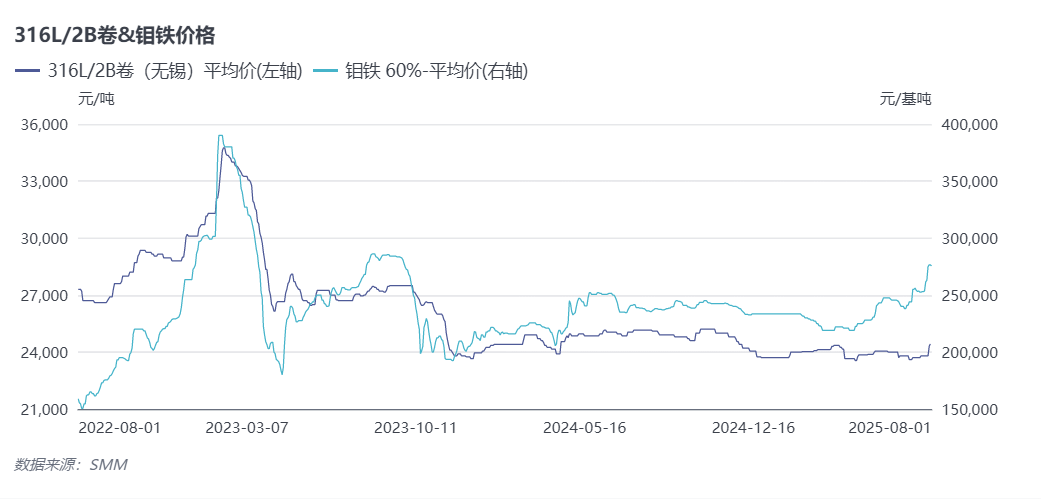Select the 2023-10-11 x-axis date label

[415, 427]
